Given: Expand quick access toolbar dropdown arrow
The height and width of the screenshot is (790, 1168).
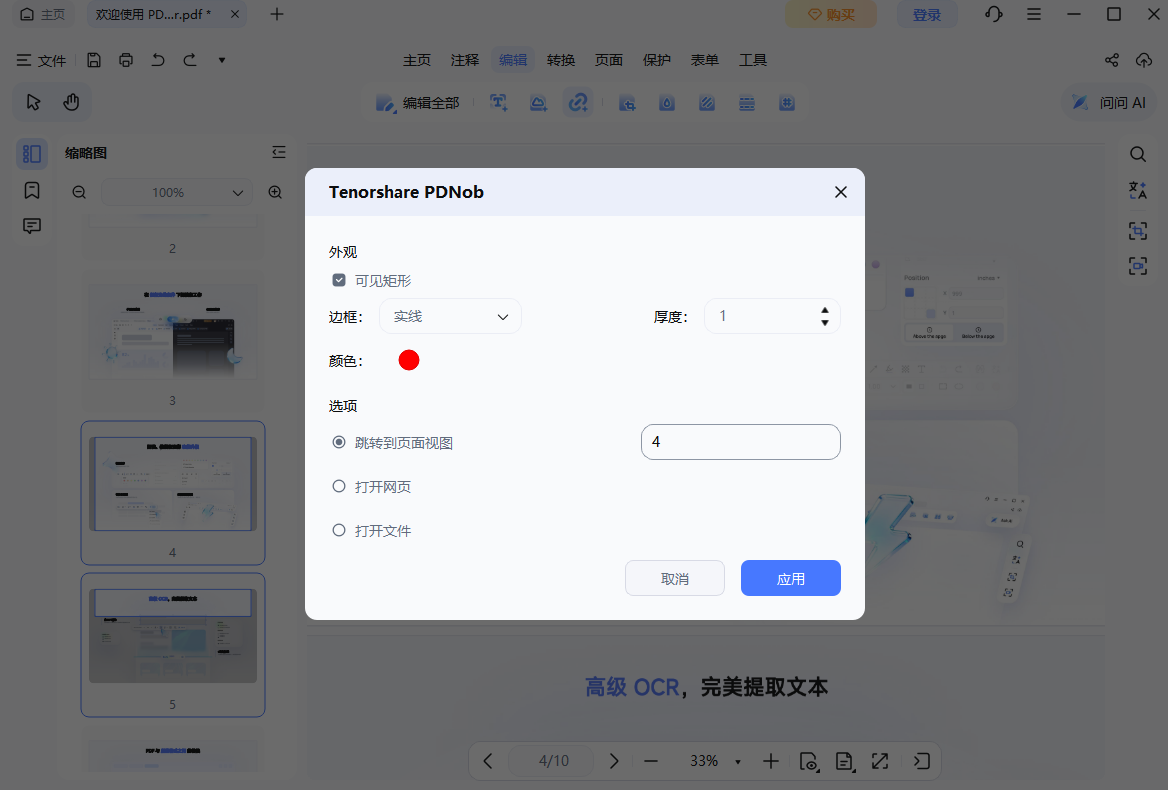Looking at the screenshot, I should click(x=222, y=60).
